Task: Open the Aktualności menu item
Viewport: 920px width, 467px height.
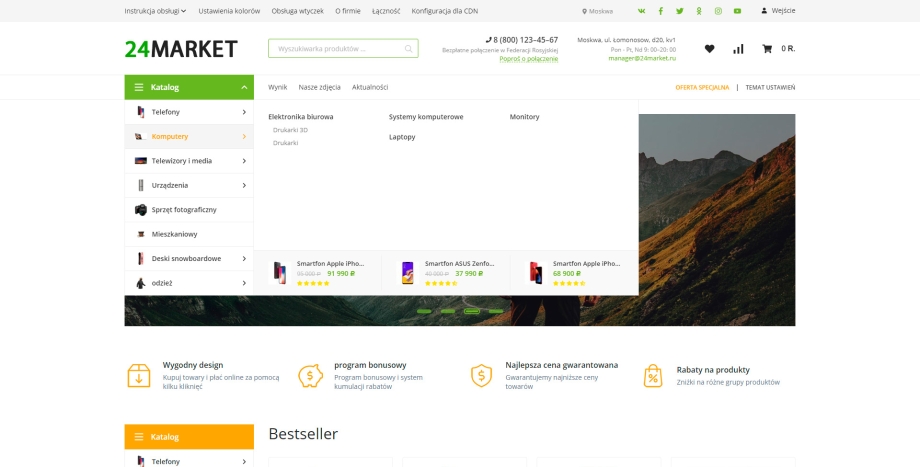Action: tap(370, 87)
